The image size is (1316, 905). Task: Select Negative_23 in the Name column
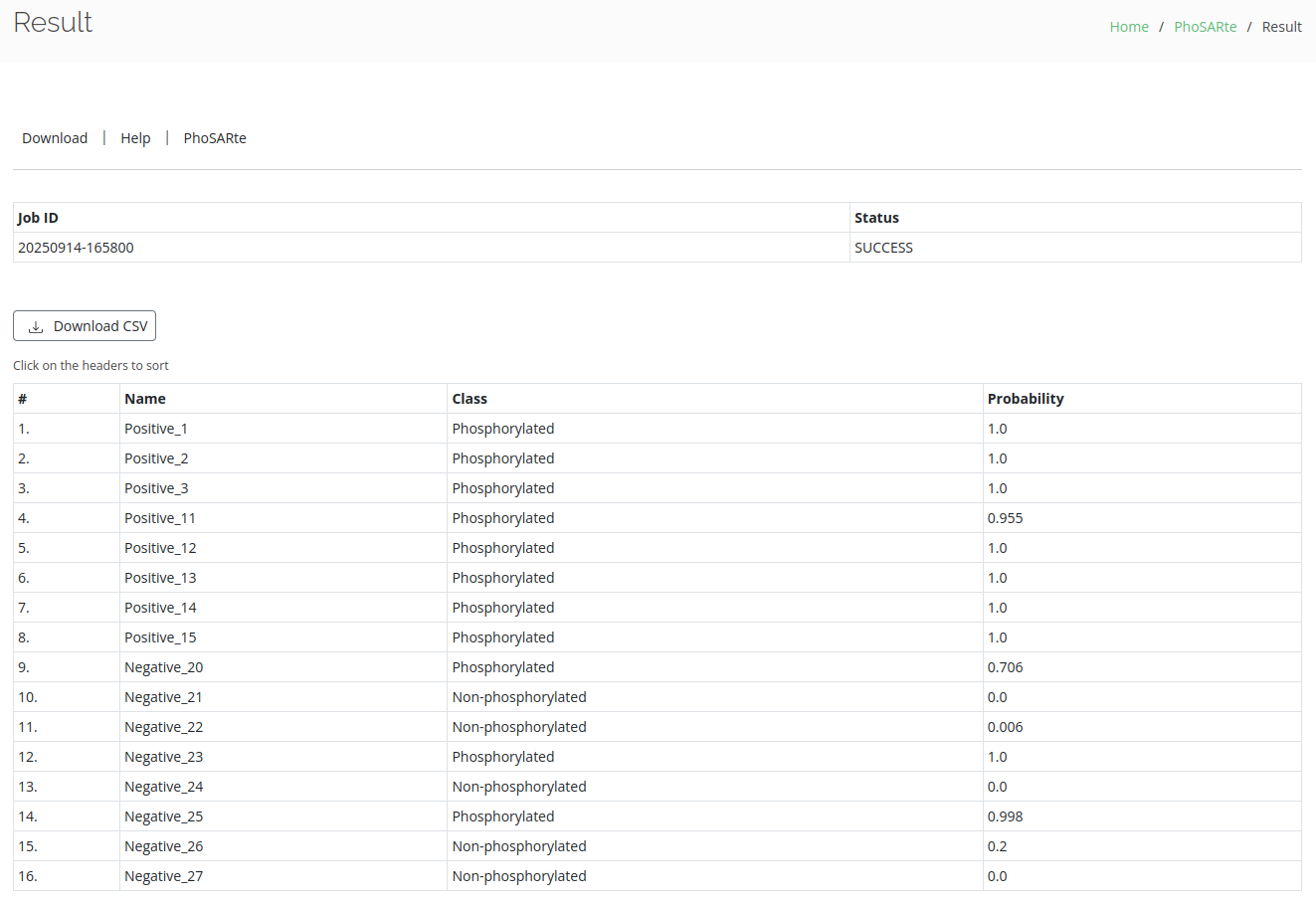163,757
